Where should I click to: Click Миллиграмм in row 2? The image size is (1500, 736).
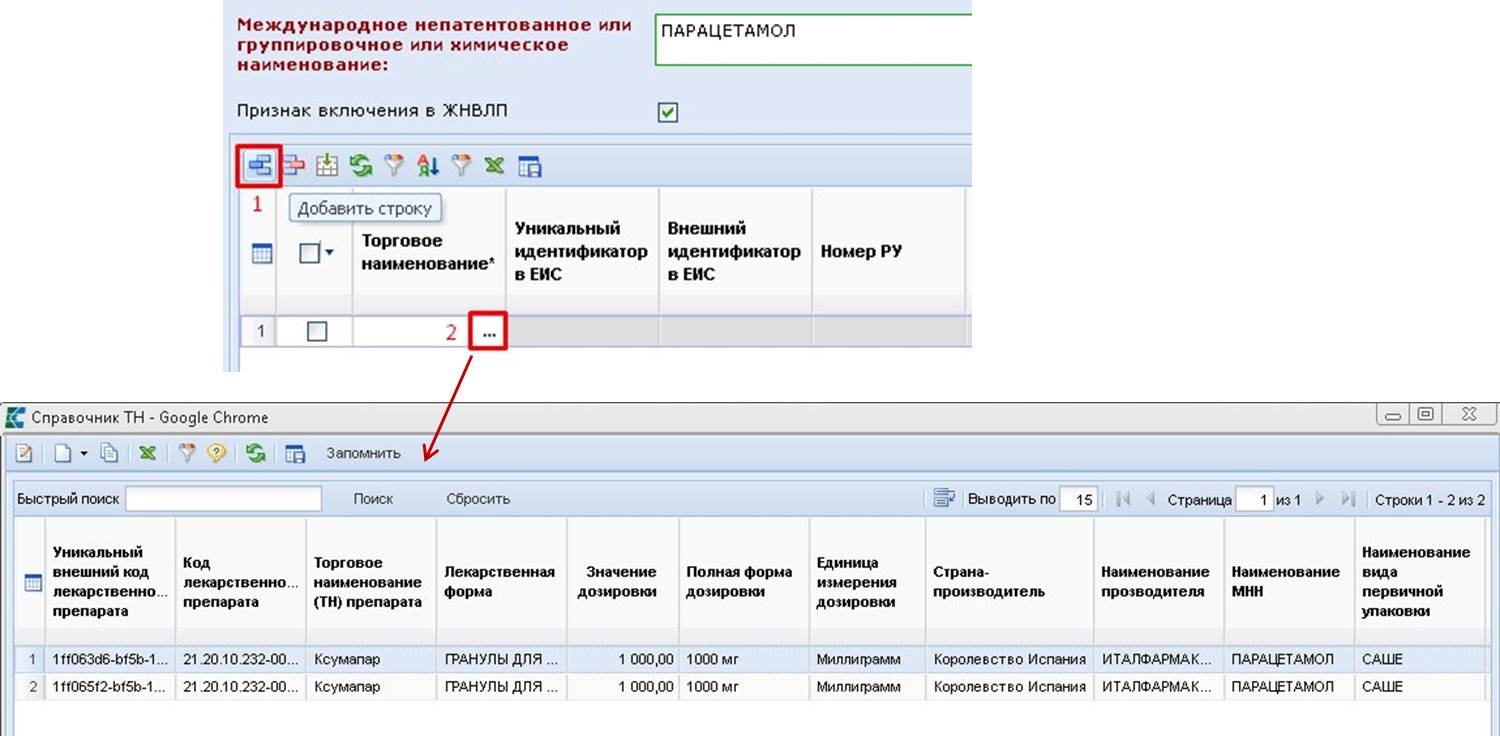pyautogui.click(x=858, y=687)
